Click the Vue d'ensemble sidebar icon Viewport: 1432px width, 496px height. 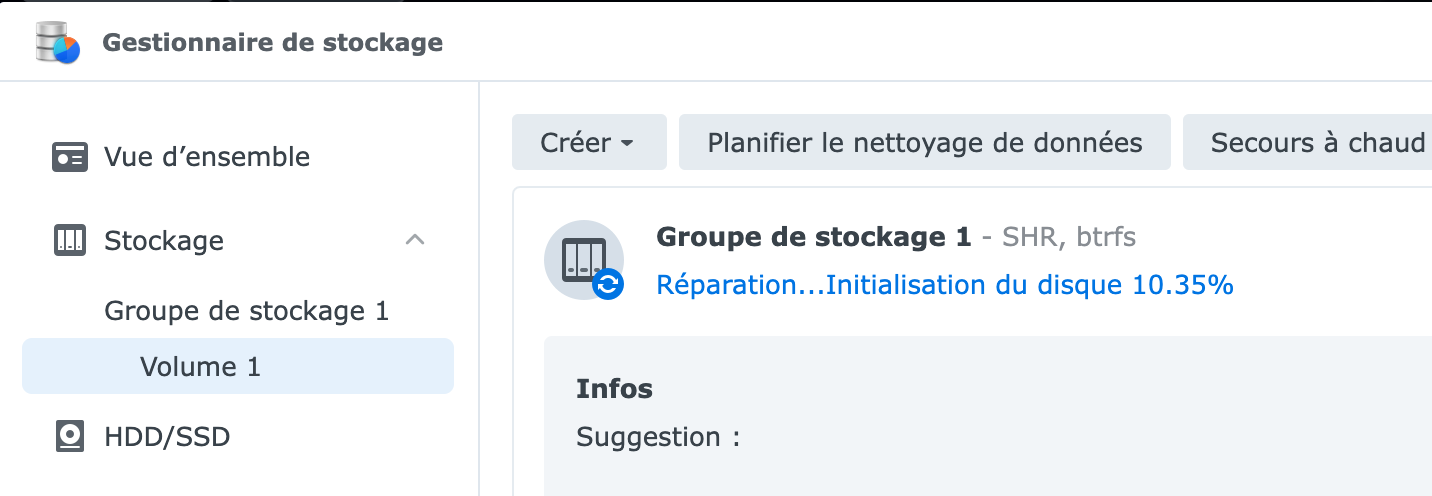tap(70, 157)
